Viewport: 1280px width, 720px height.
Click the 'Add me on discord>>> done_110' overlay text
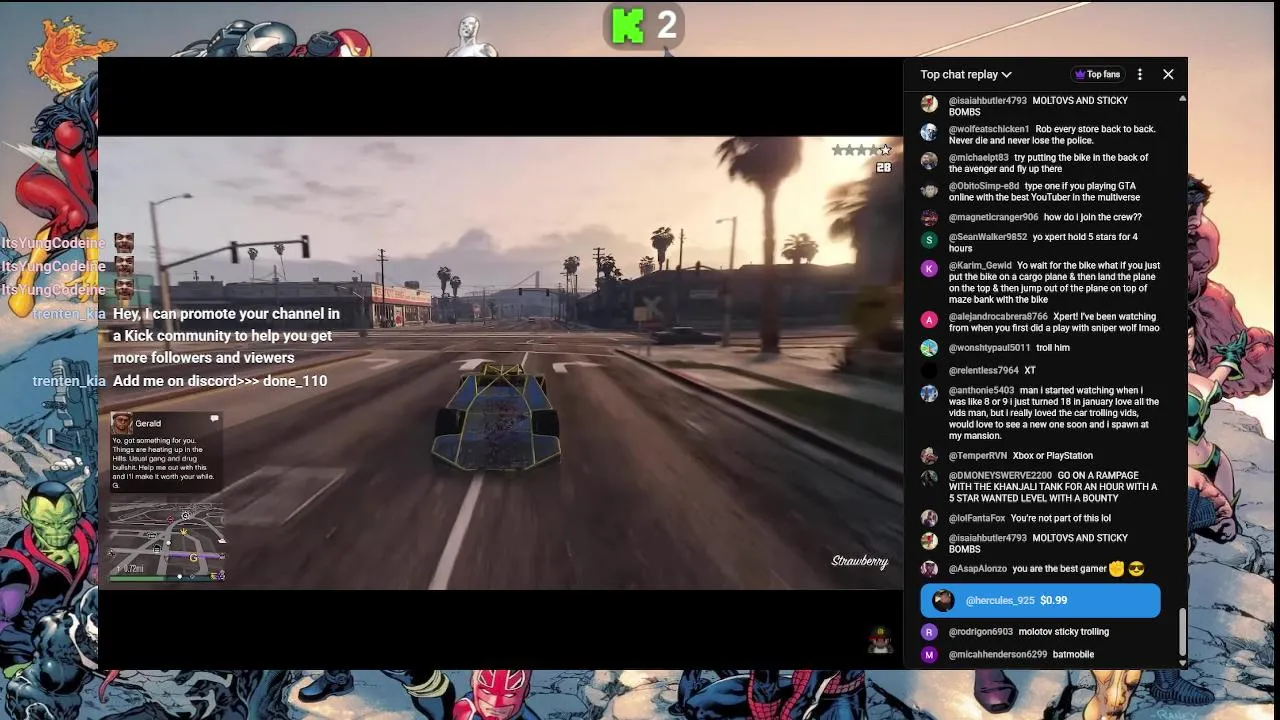pos(220,381)
